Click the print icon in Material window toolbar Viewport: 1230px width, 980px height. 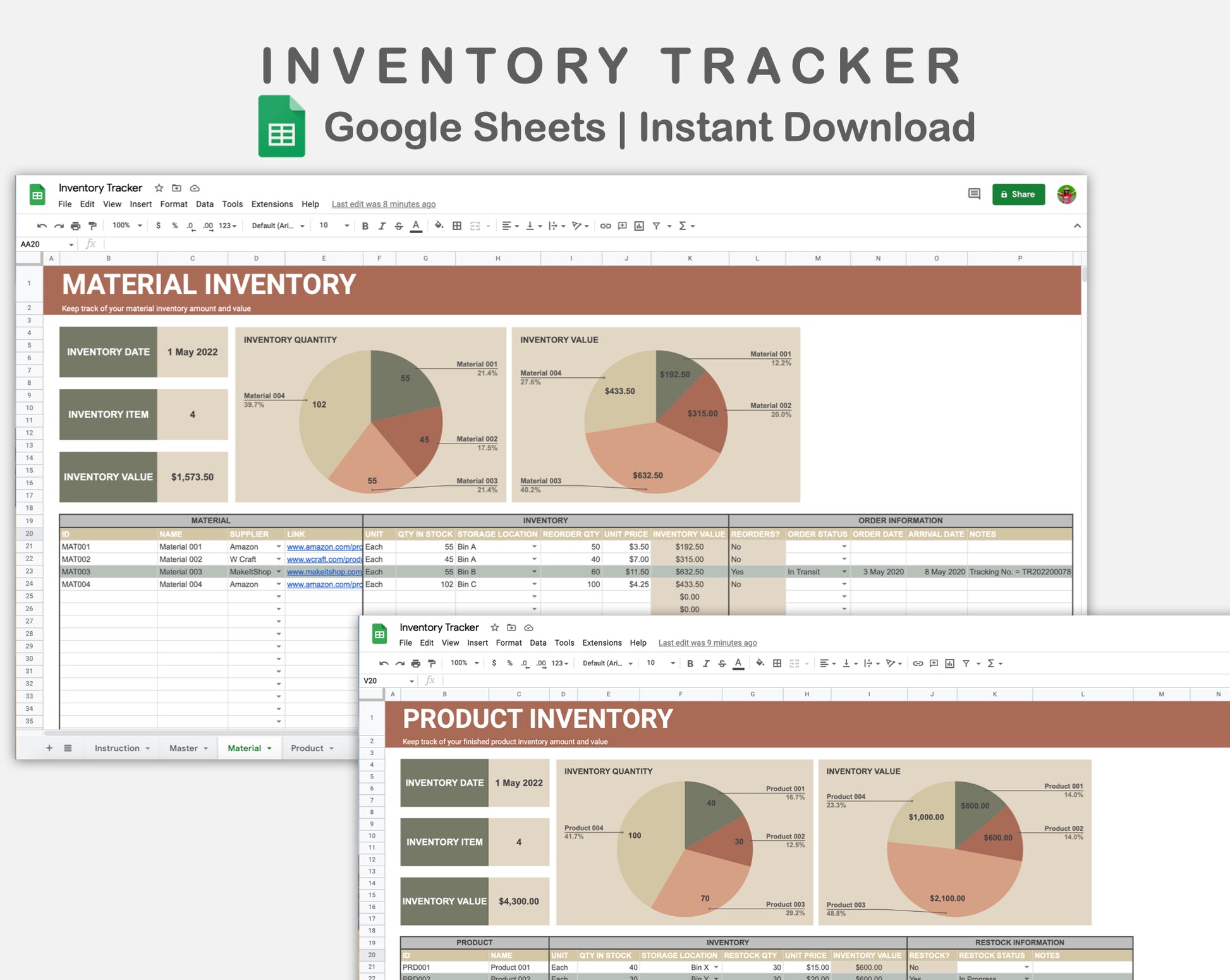coord(76,226)
